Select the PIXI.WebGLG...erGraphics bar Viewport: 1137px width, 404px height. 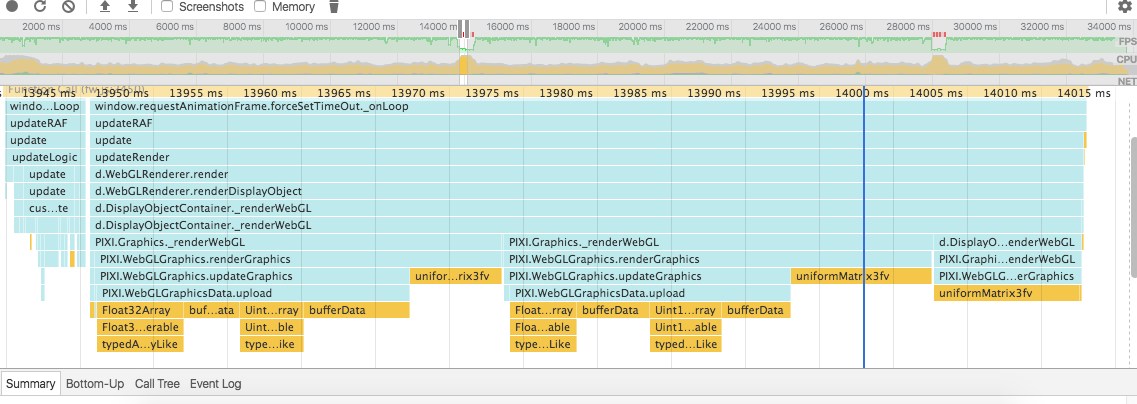[1007, 276]
